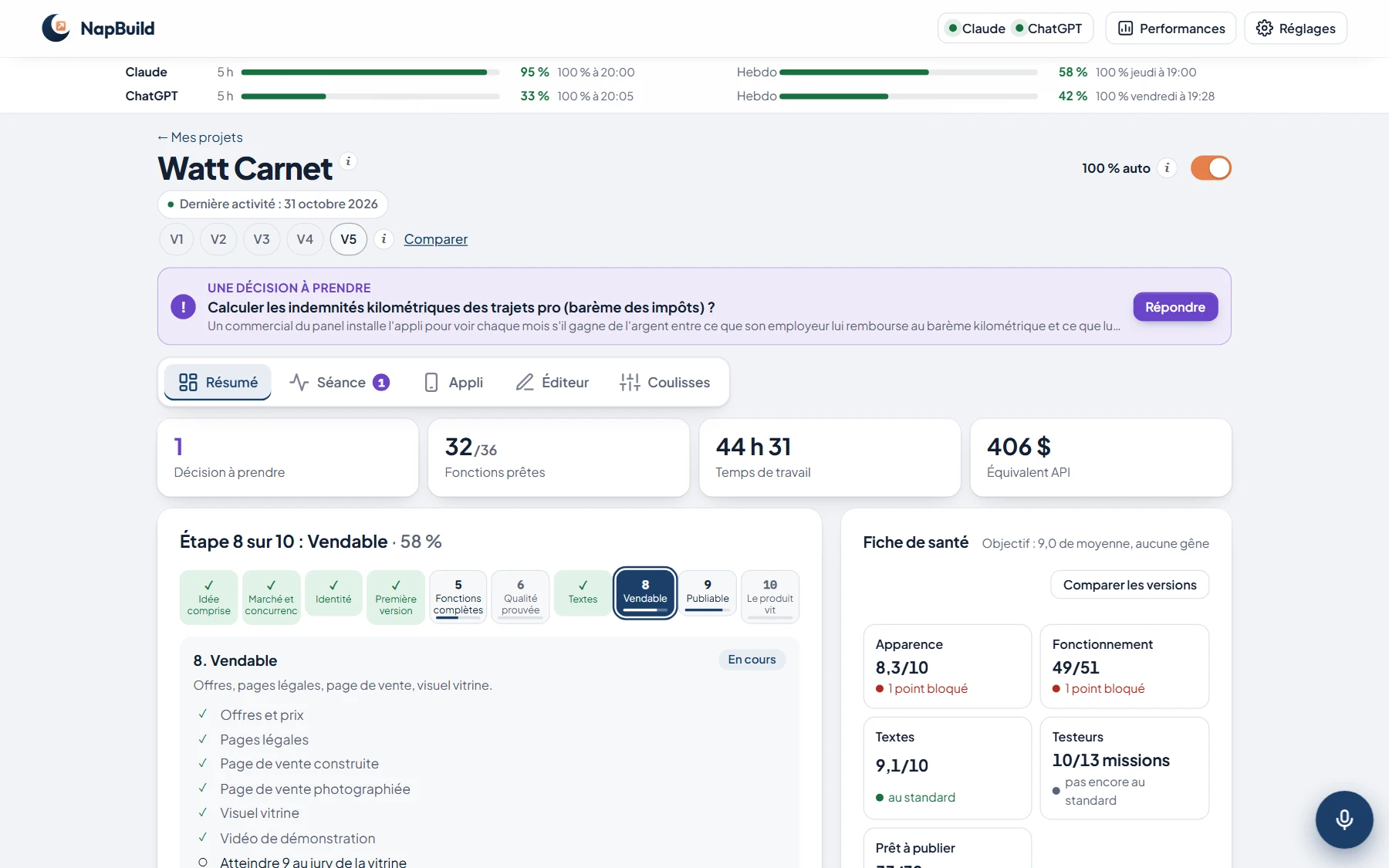Viewport: 1389px width, 868px height.
Task: Click the info icon beside 100 % auto
Action: click(1167, 168)
